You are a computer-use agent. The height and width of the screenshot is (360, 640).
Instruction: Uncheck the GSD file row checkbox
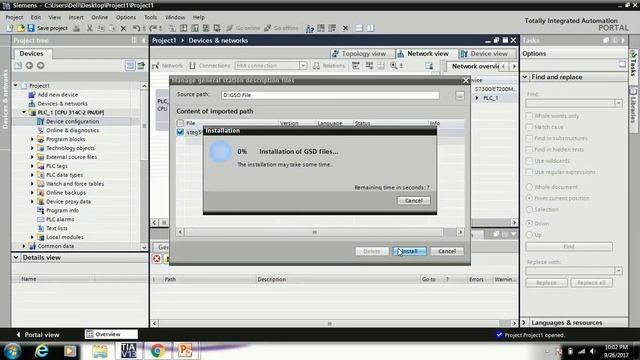pos(180,132)
